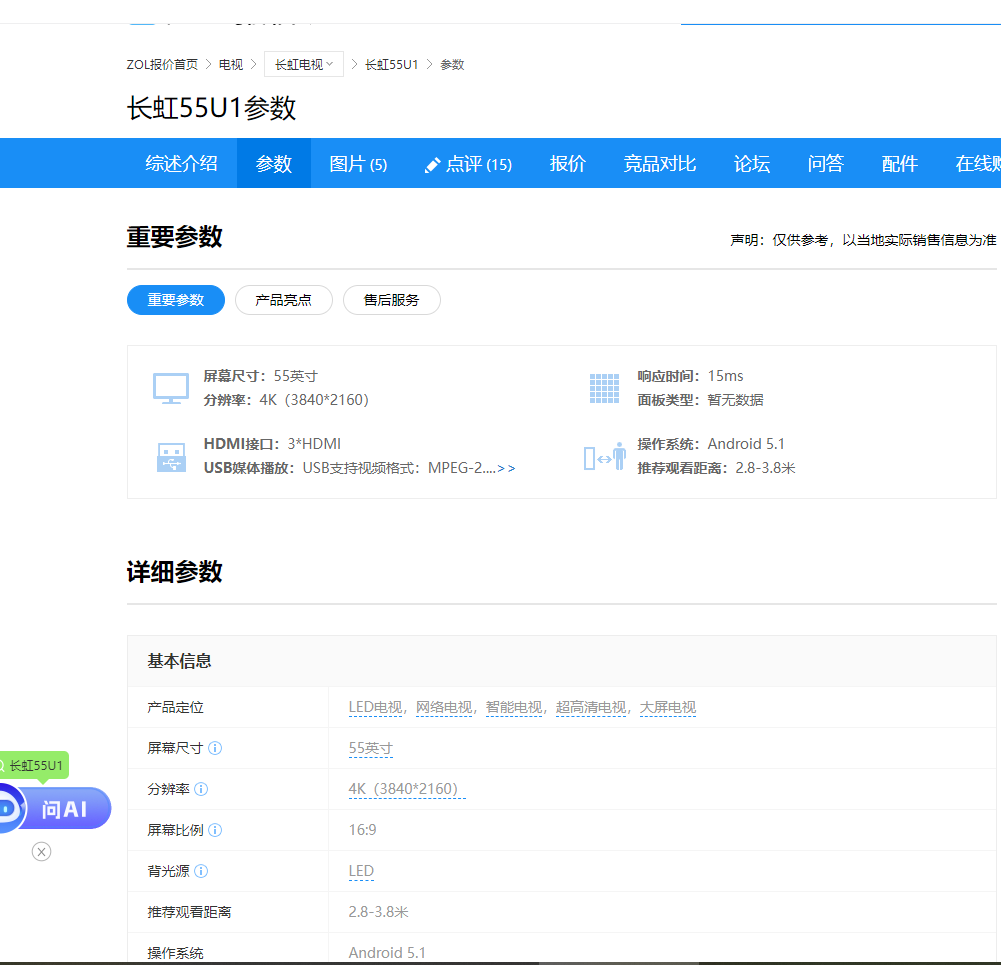This screenshot has width=1001, height=965.
Task: Switch to the 综述介绍 tab
Action: pyautogui.click(x=181, y=163)
